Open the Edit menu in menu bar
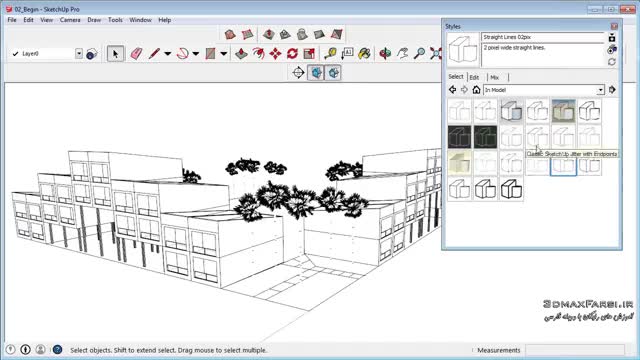This screenshot has width=640, height=360. click(28, 20)
